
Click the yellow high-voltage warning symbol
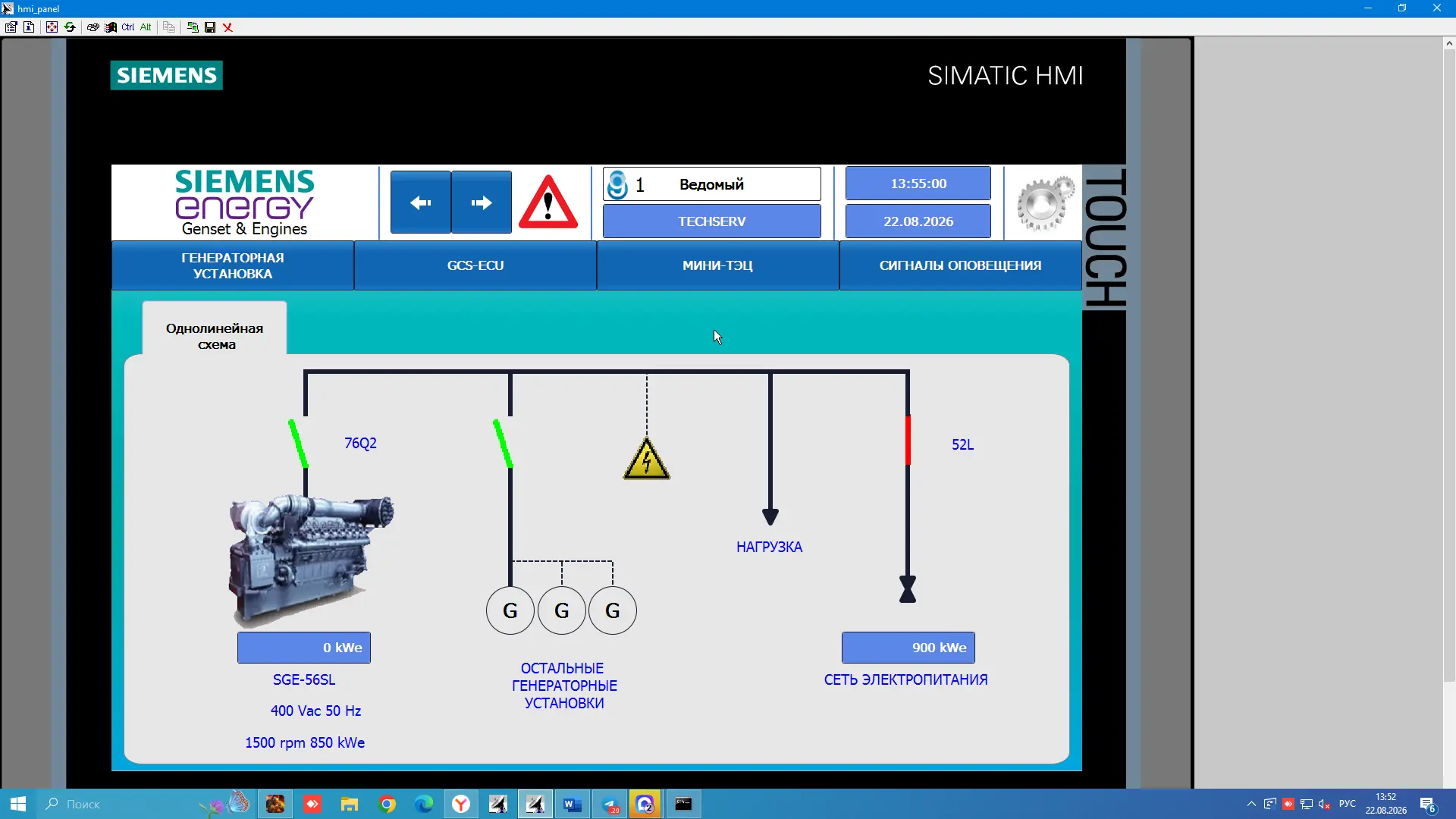tap(647, 459)
